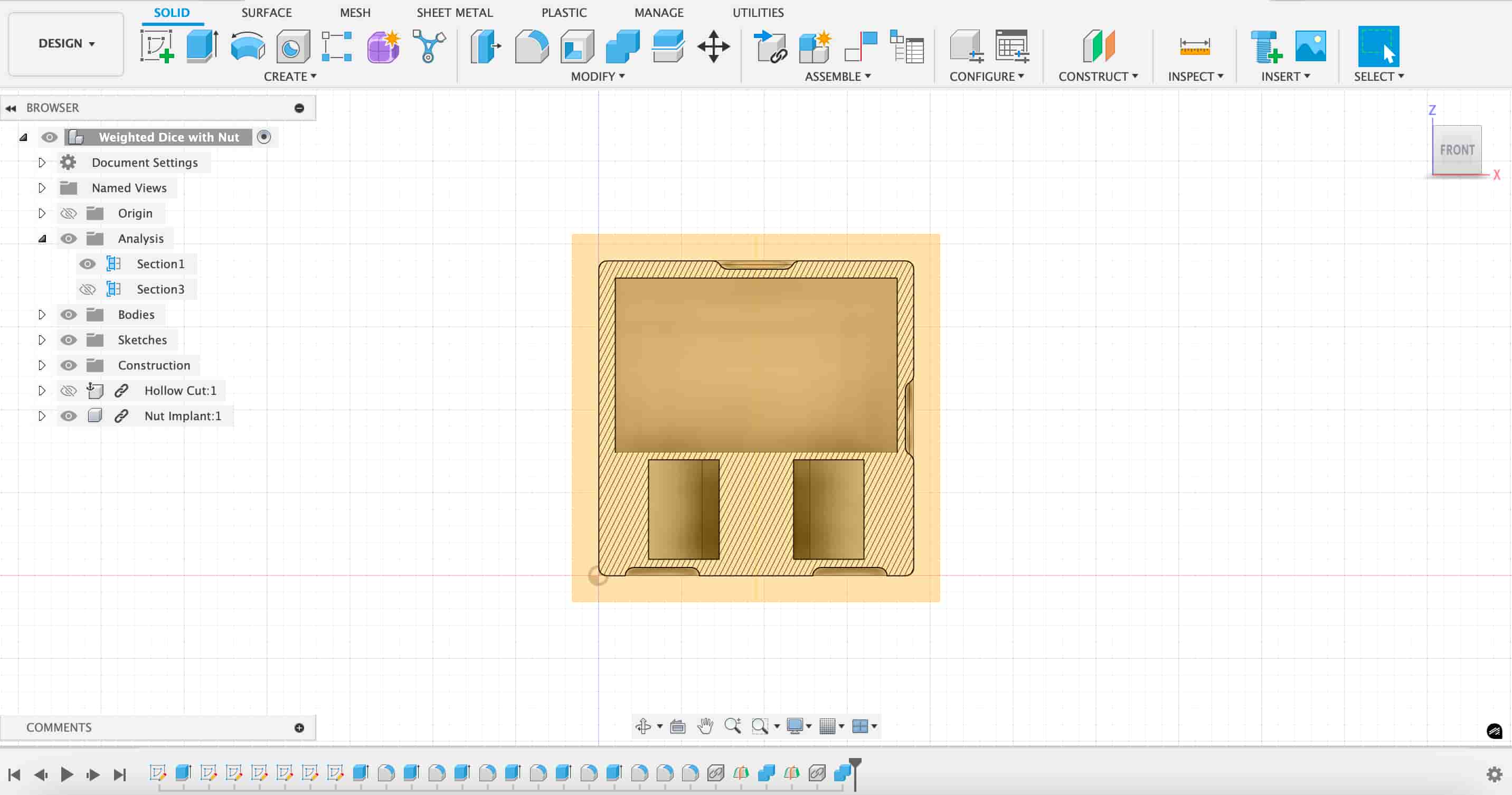Image resolution: width=1512 pixels, height=795 pixels.
Task: Click the Insert Image icon
Action: 1310,46
